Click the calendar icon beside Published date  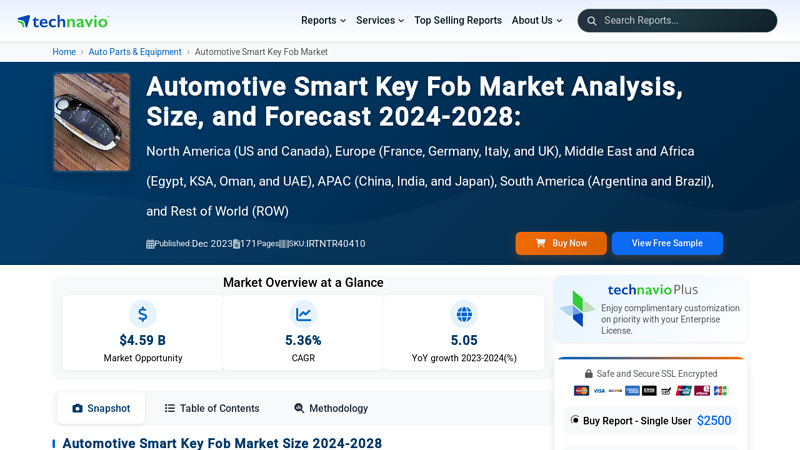[150, 244]
